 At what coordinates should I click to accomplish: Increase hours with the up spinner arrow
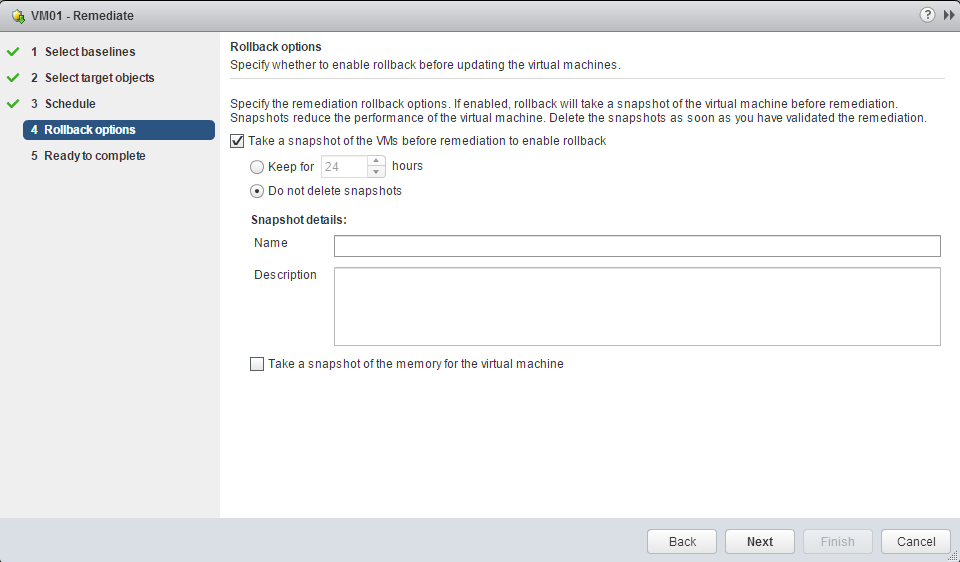(377, 162)
